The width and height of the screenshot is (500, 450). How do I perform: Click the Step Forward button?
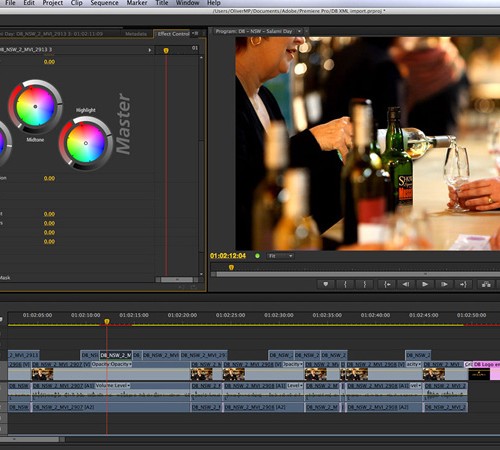click(x=444, y=284)
